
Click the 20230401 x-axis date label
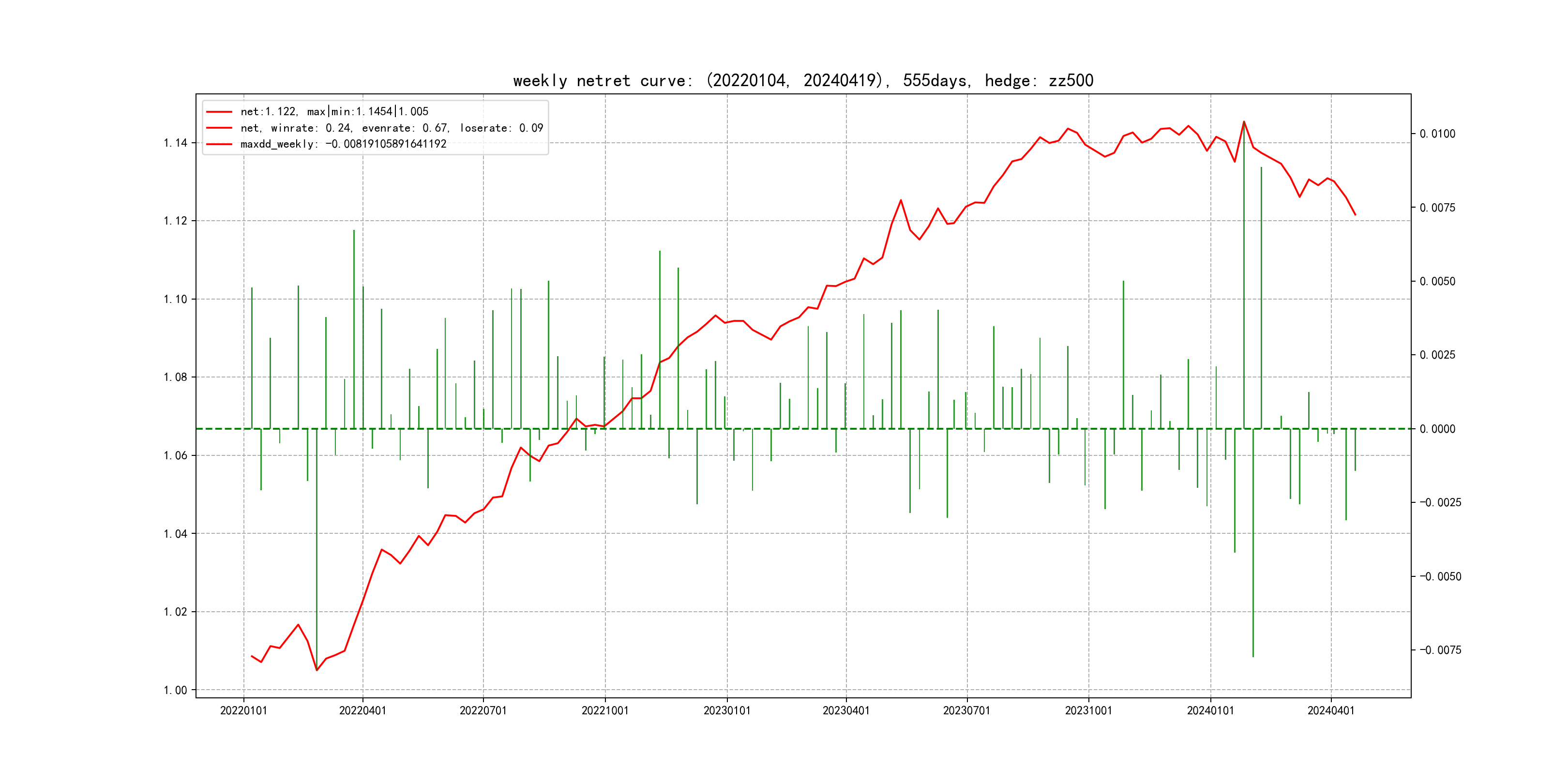tap(846, 710)
